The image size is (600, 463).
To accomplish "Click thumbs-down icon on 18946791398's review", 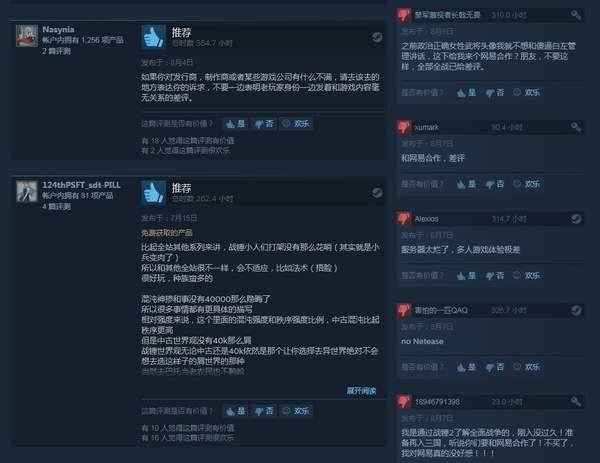I will click(x=404, y=402).
